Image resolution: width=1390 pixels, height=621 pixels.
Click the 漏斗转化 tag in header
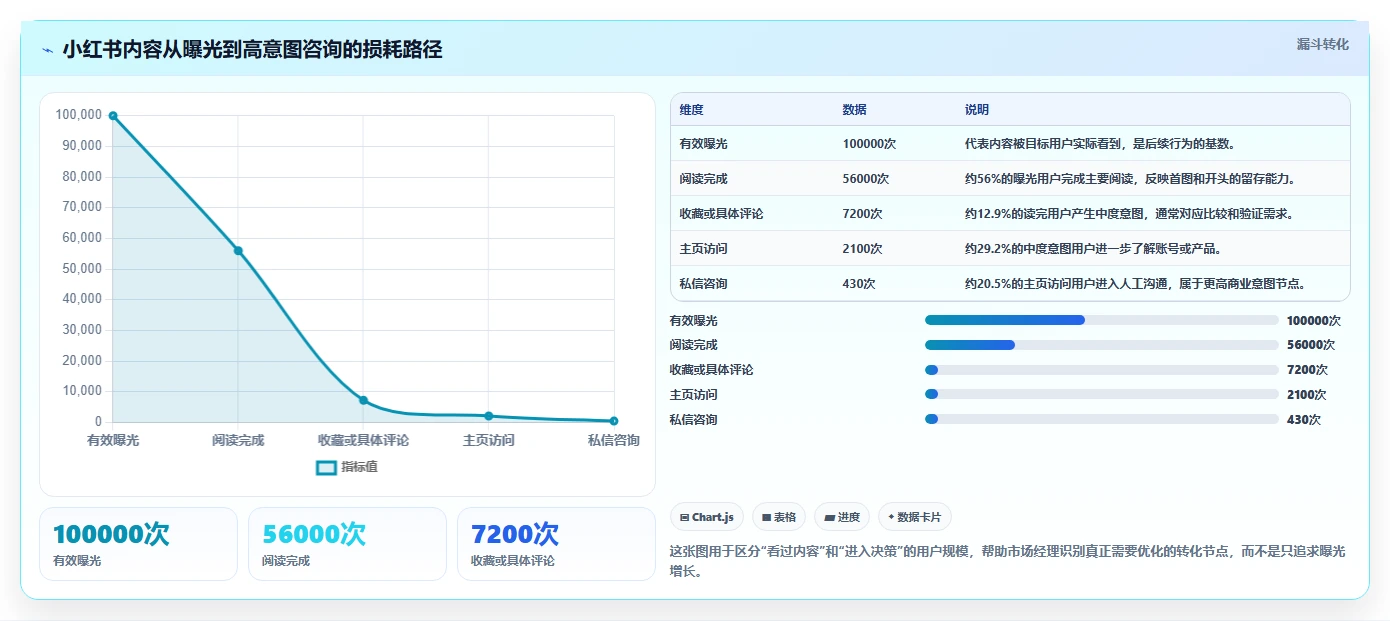[x=1322, y=44]
